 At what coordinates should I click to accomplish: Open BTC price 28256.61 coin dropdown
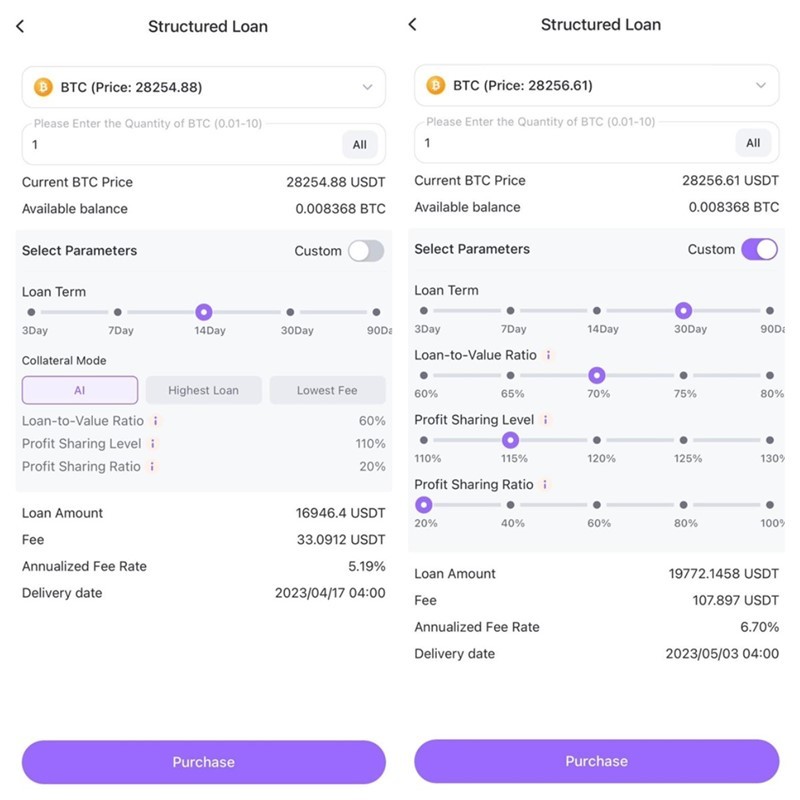[x=596, y=85]
